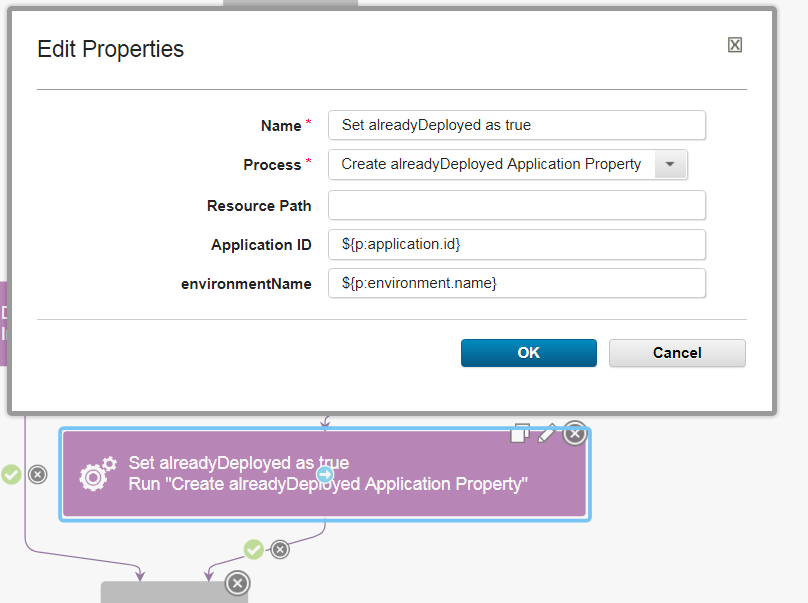Click the blue arrow connector handle on the step
Image resolution: width=808 pixels, height=603 pixels.
coord(324,473)
